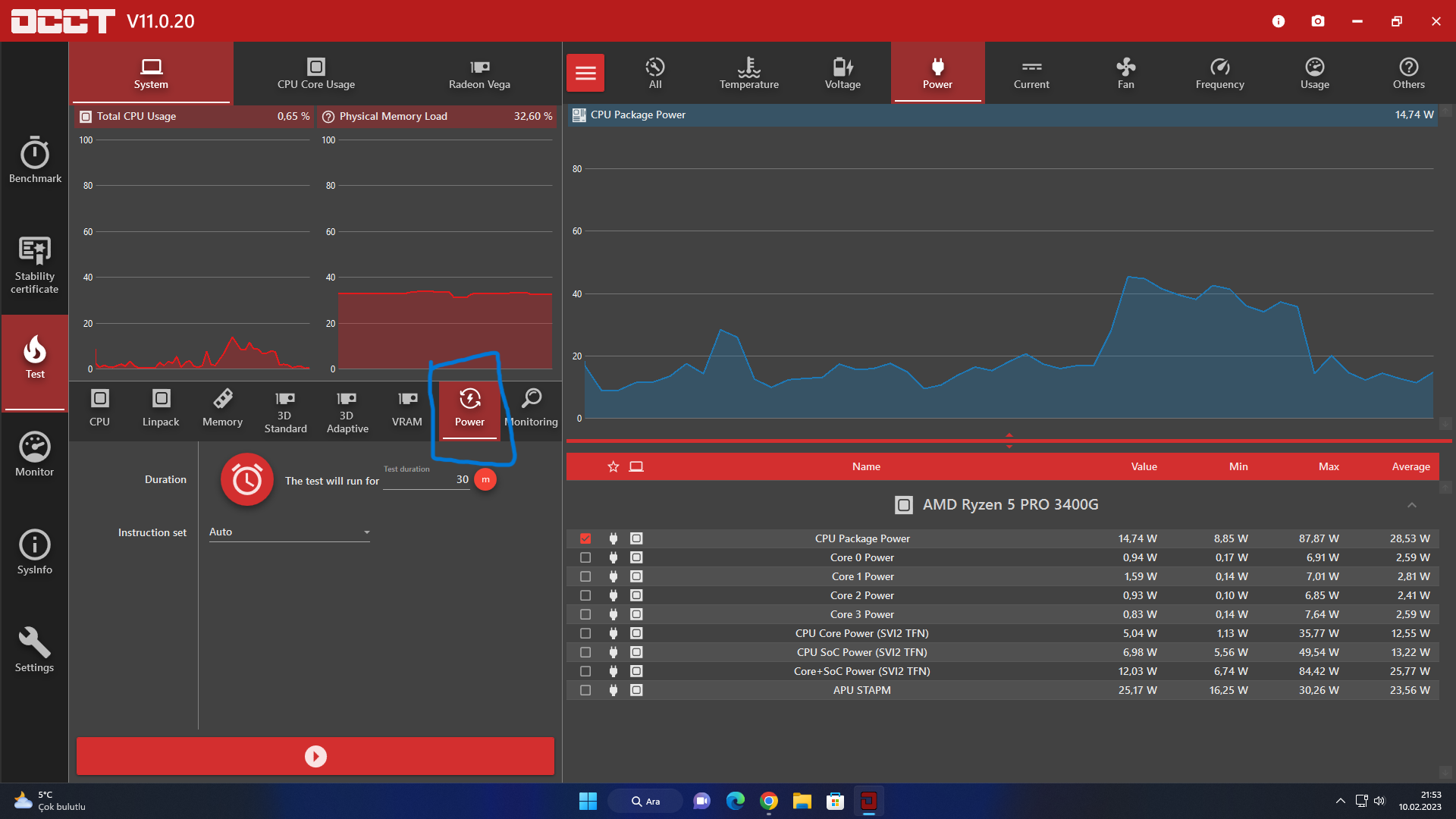Uncheck the CPU Package Power checkbox

585,538
